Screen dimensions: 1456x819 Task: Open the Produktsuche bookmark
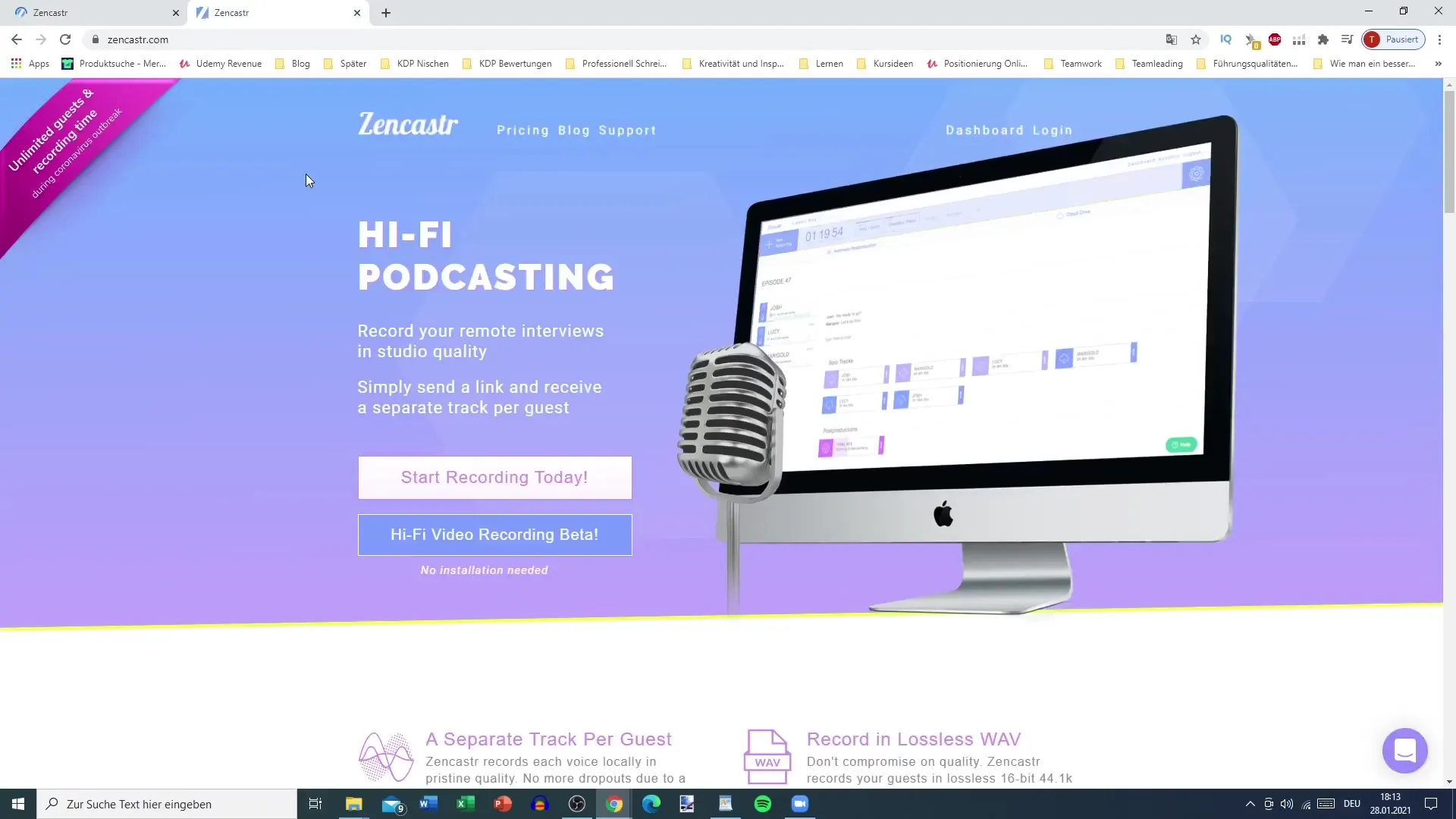[x=114, y=64]
